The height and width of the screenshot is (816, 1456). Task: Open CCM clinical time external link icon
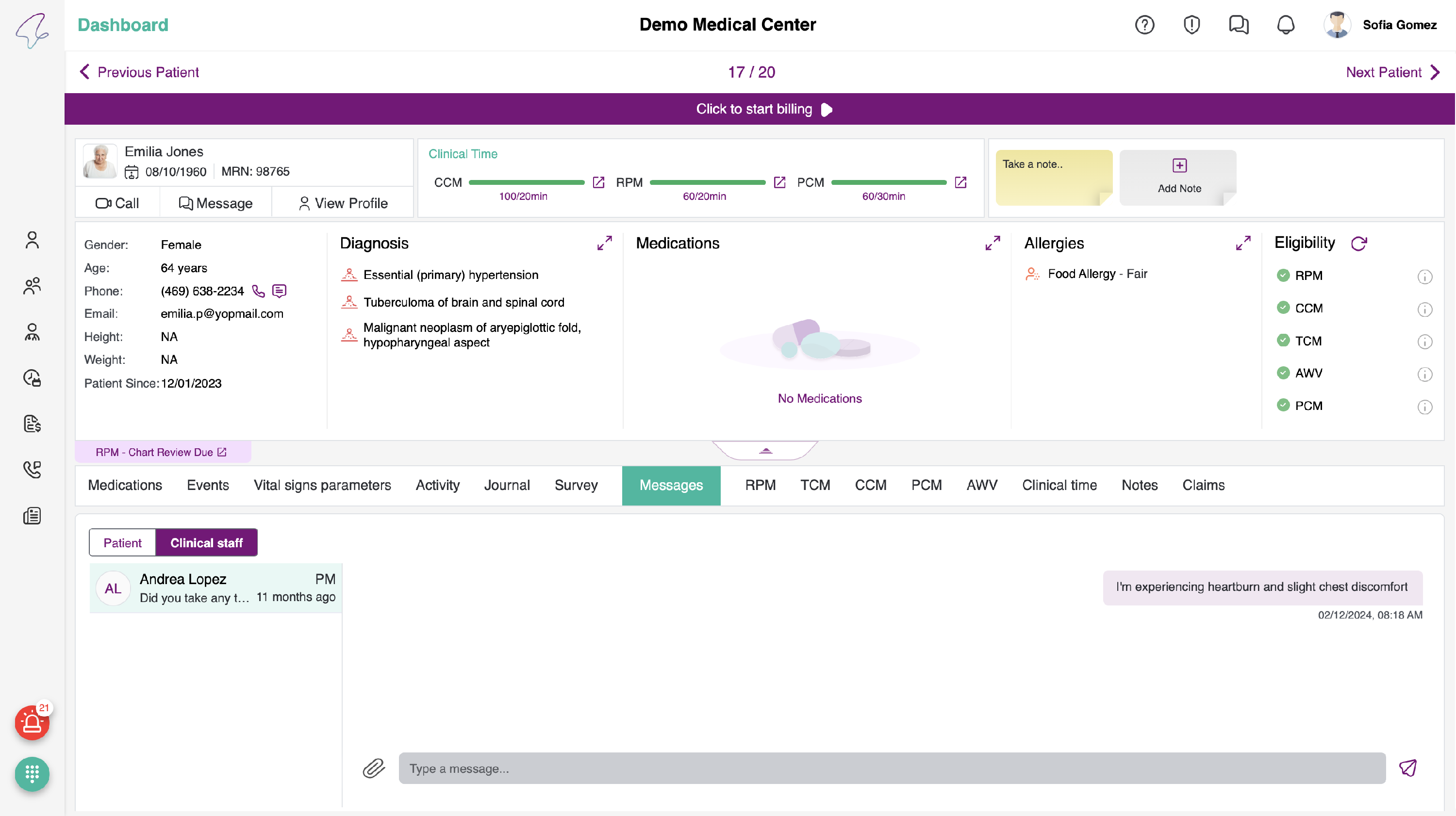point(598,182)
